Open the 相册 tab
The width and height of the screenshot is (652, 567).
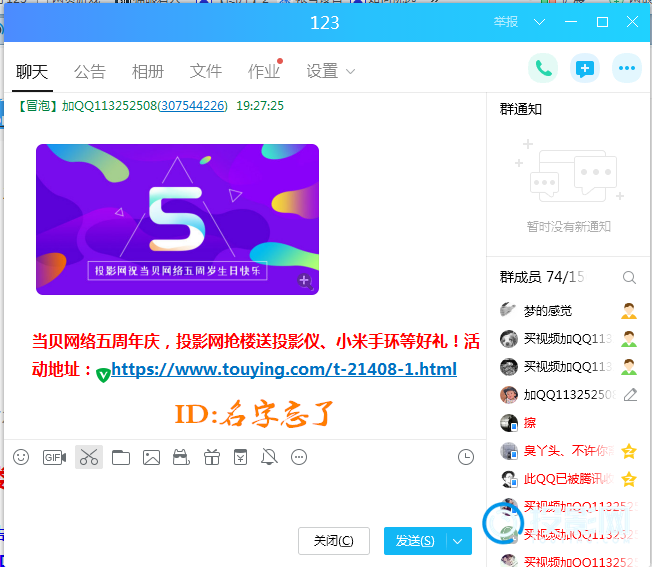[x=148, y=71]
